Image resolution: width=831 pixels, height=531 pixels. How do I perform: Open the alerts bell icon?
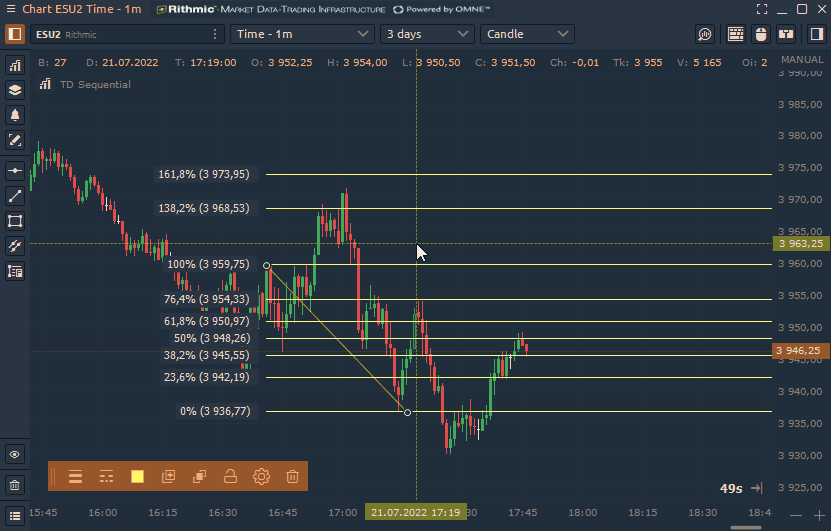[15, 115]
